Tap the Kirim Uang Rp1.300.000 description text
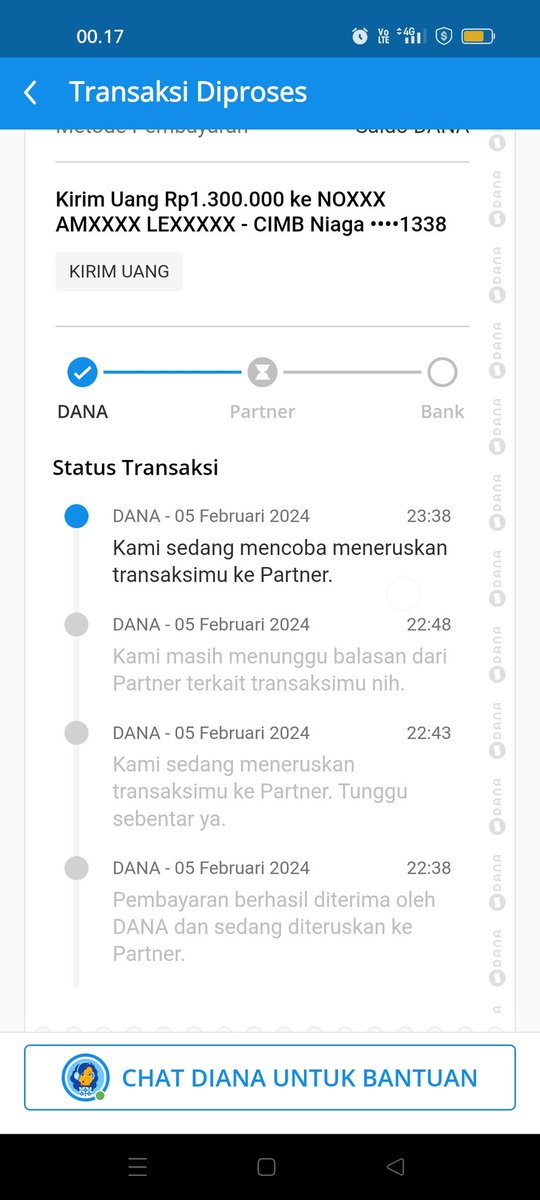This screenshot has width=540, height=1200. (251, 212)
